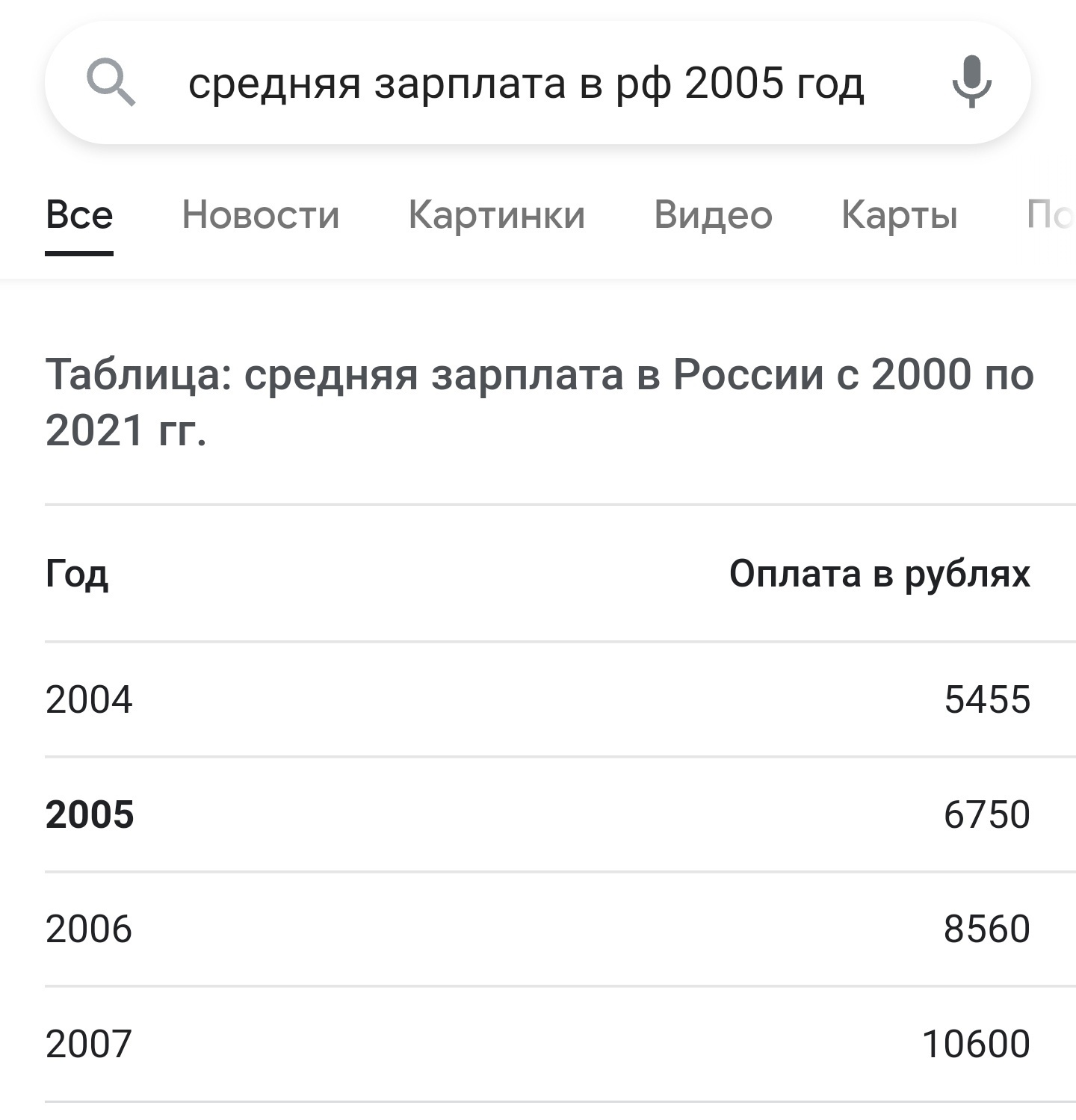1076x1120 pixels.
Task: Click the search query text field
Action: click(x=526, y=83)
